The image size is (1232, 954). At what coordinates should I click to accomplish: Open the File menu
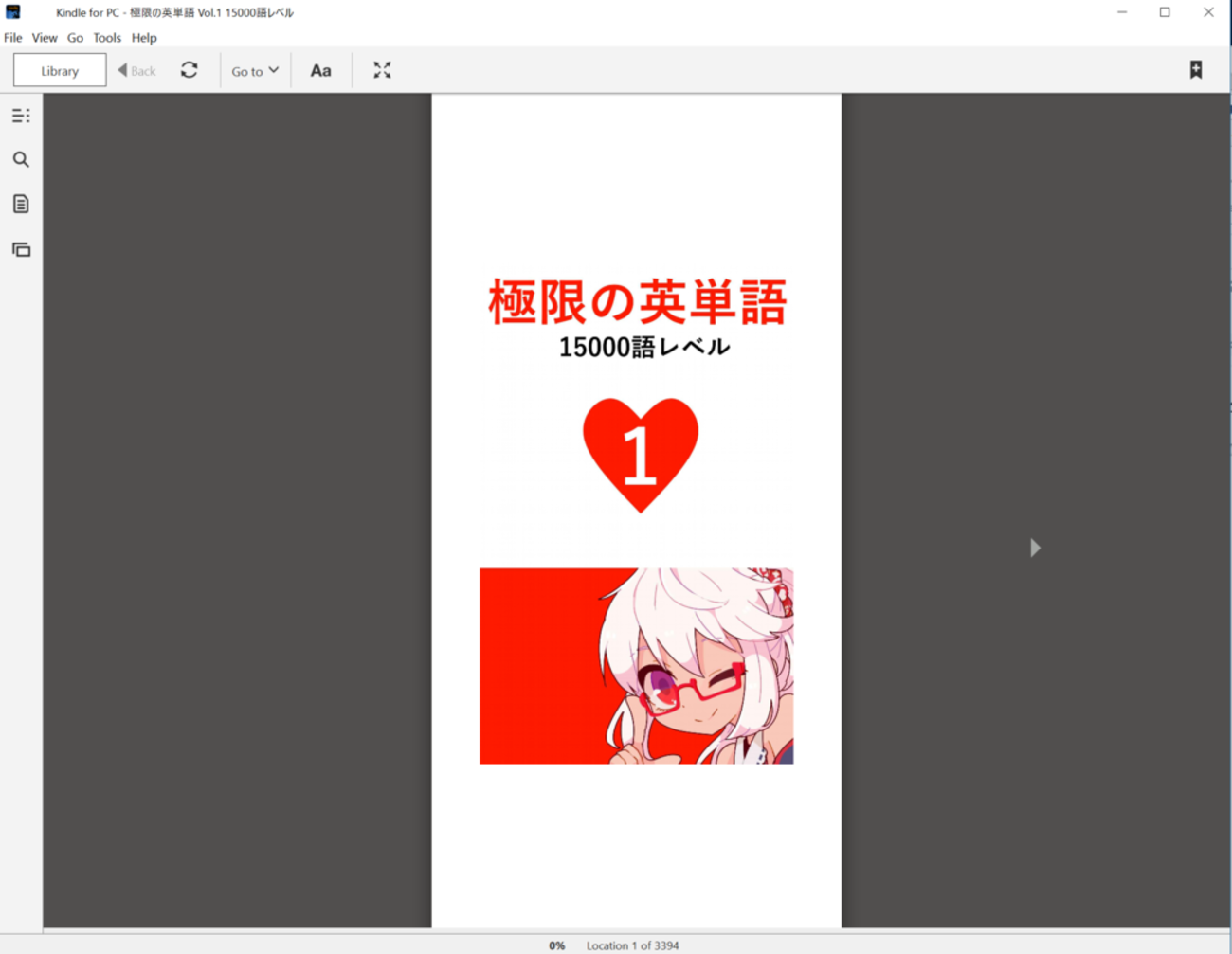13,38
